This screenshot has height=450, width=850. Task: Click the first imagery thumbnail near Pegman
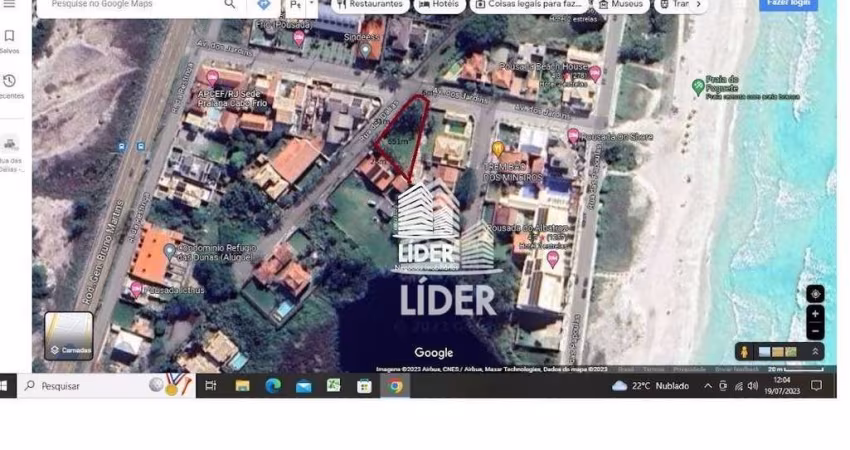pos(764,352)
